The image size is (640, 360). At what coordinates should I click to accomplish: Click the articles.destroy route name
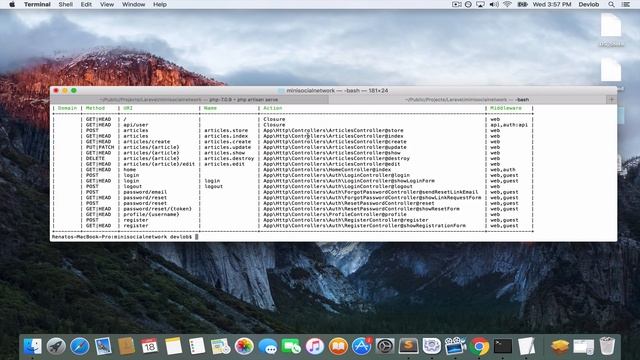[229, 158]
